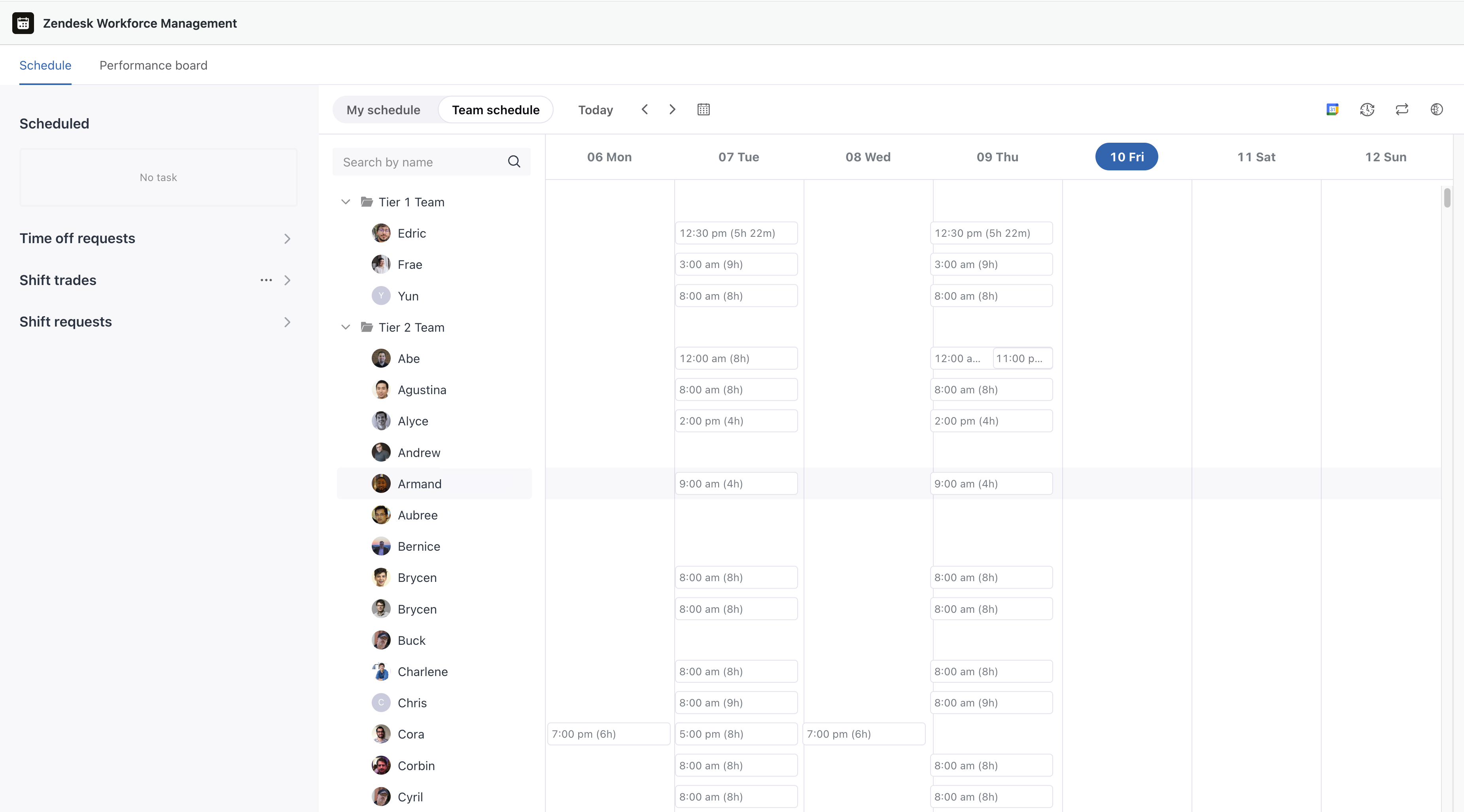1464x812 pixels.
Task: Go to previous week with left arrow
Action: (x=645, y=109)
